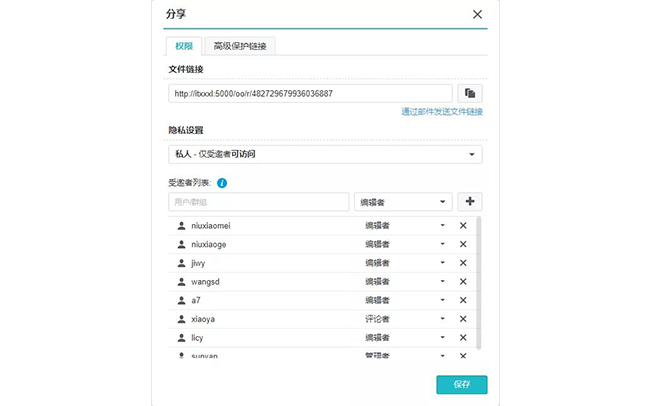This screenshot has width=650, height=406.
Task: Remove a7 from the invitee list
Action: coord(463,300)
